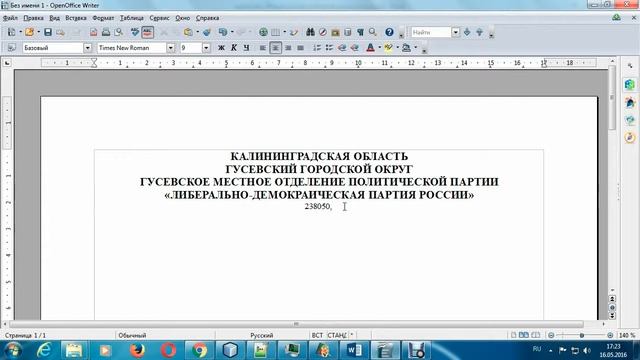Viewport: 640px width, 360px height.
Task: Open the Файл menu
Action: point(10,18)
